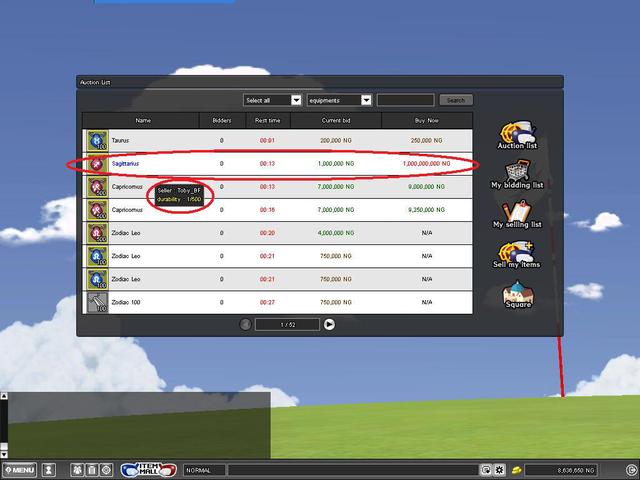Image resolution: width=640 pixels, height=480 pixels.
Task: Click the Sell my items icon
Action: point(517,250)
